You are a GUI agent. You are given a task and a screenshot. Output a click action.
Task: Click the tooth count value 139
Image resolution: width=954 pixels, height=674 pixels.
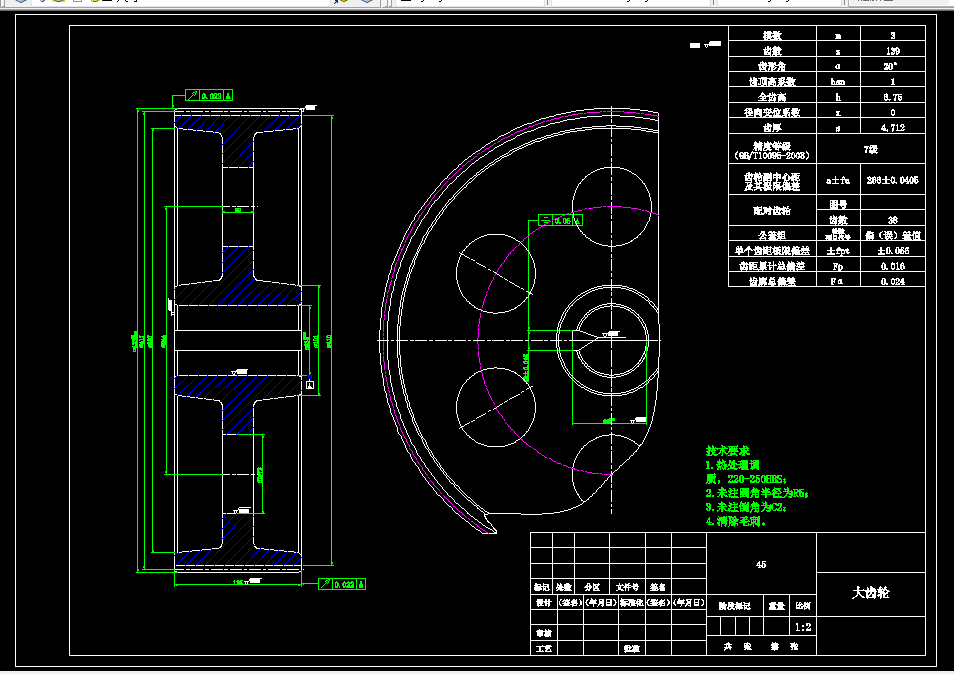893,51
